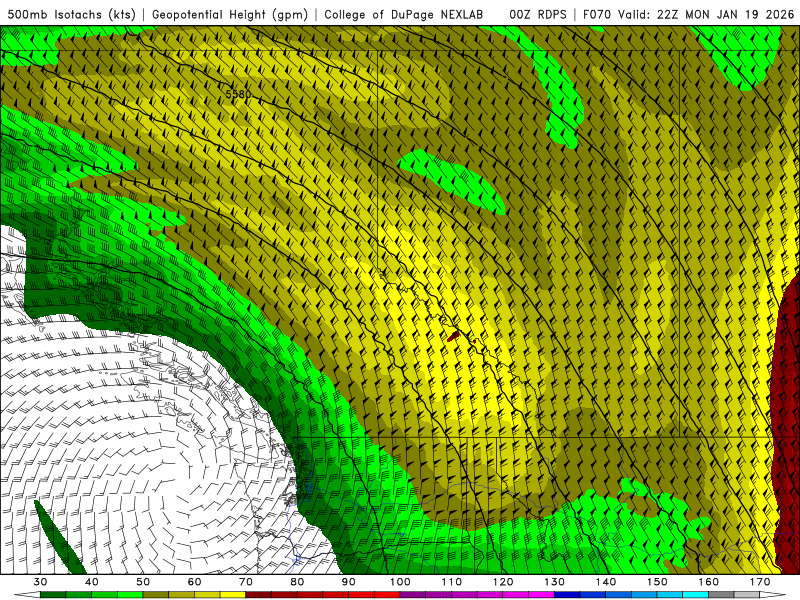Select the bright green 45–50 kt color swatch

pos(130,595)
